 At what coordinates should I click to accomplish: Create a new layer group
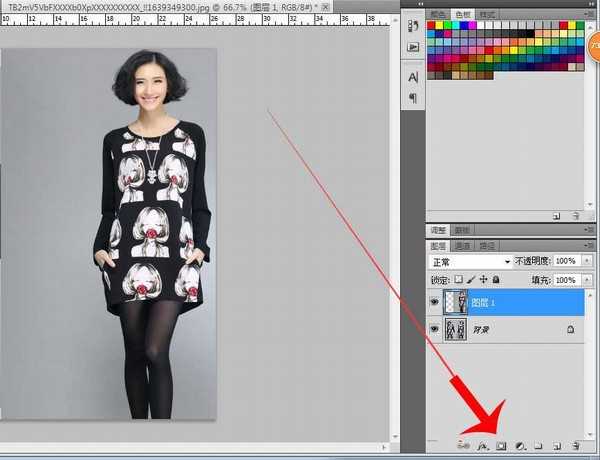click(x=538, y=444)
